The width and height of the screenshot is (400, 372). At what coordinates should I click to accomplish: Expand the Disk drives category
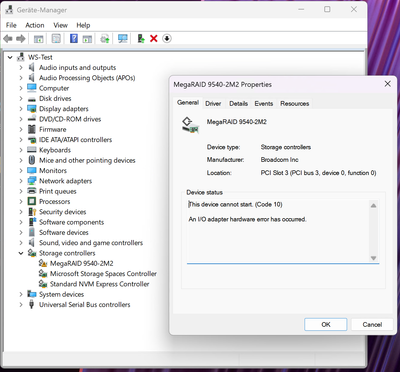tap(21, 98)
